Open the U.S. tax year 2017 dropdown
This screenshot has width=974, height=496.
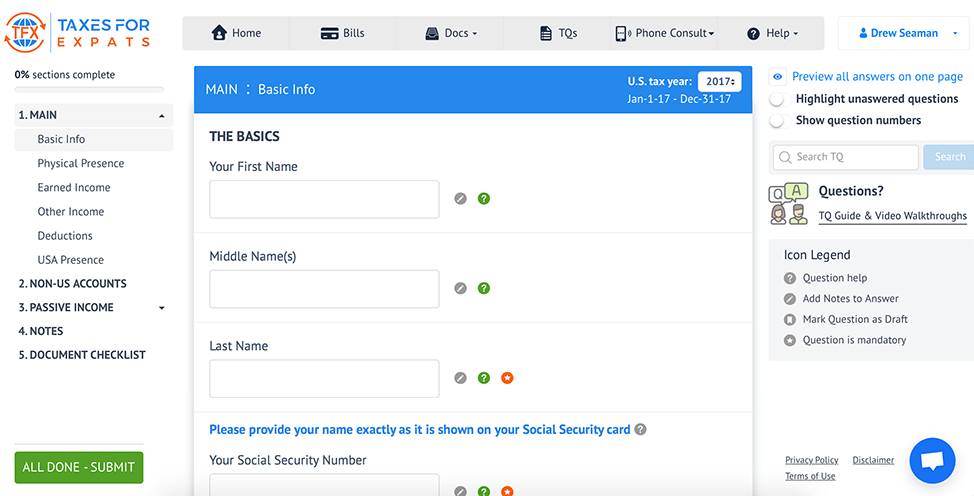click(719, 82)
